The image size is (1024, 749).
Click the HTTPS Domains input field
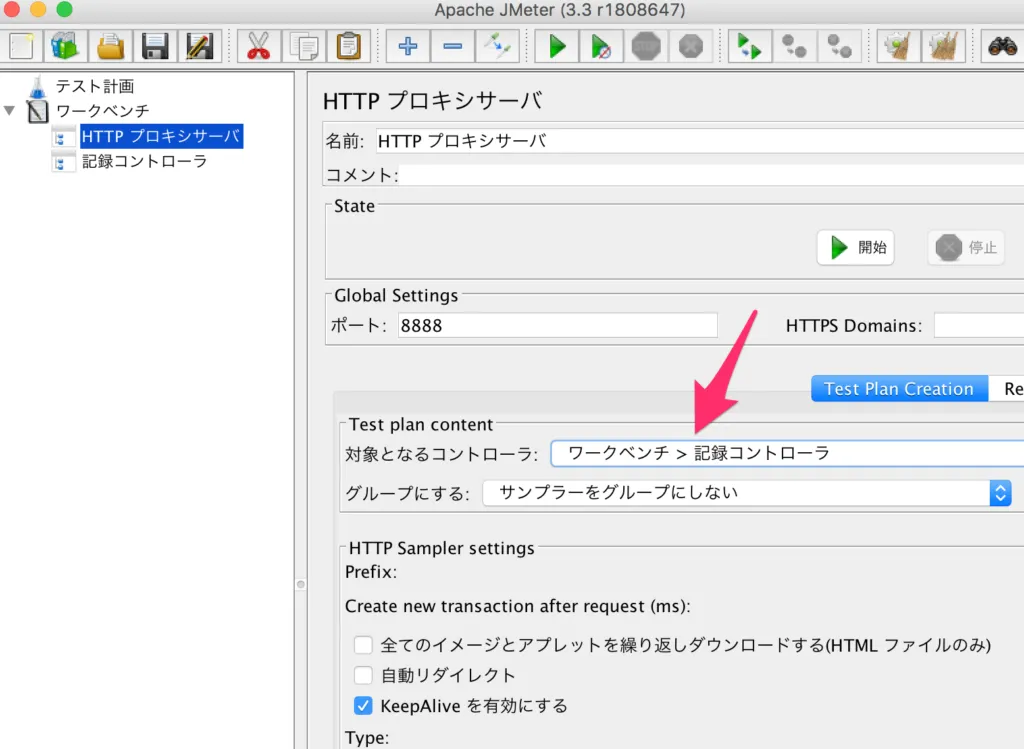point(979,325)
